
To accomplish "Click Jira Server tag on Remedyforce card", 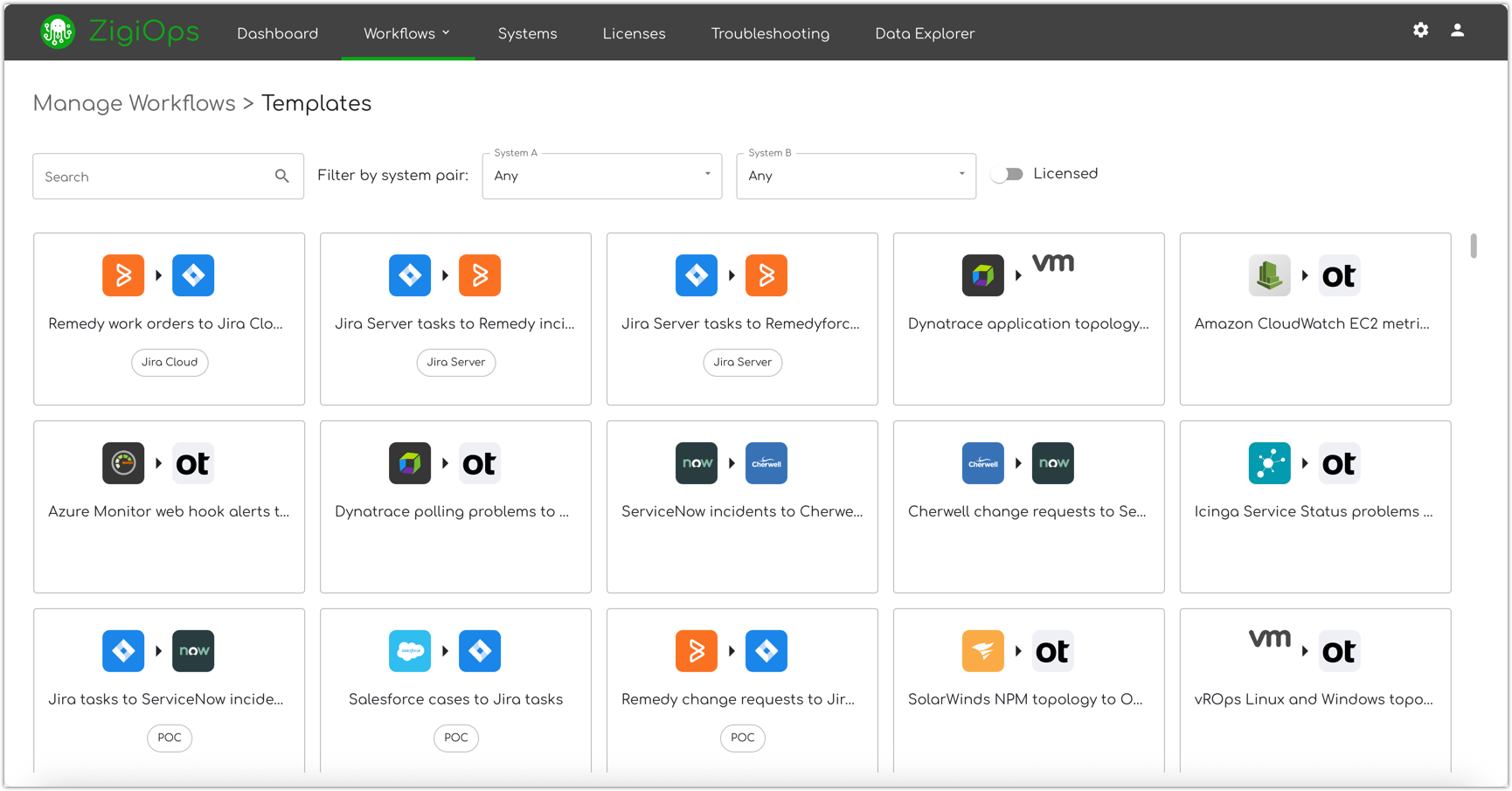I will (743, 362).
